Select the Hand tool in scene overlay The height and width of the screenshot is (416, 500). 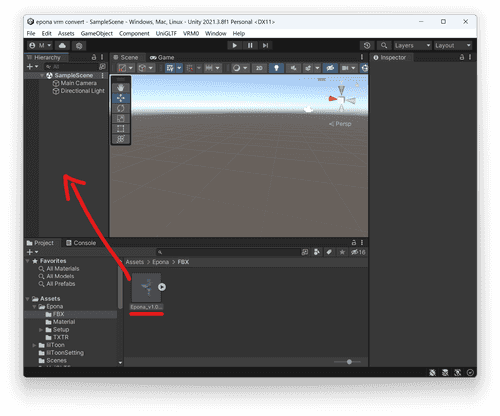(x=120, y=88)
